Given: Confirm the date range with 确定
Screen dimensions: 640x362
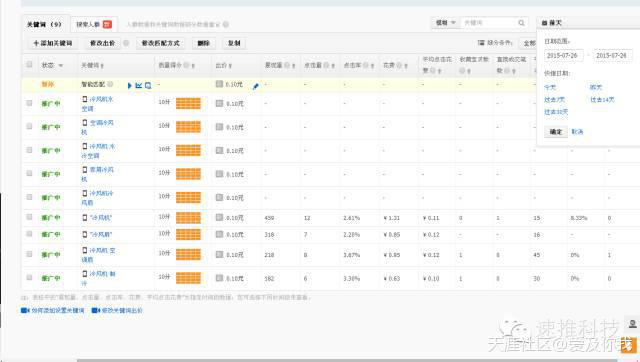Looking at the screenshot, I should coord(556,132).
